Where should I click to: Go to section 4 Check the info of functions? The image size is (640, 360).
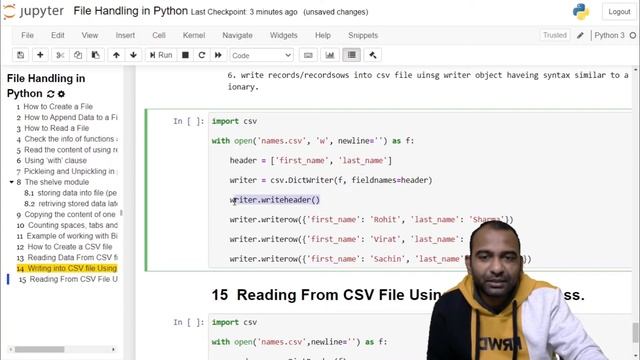(67, 139)
